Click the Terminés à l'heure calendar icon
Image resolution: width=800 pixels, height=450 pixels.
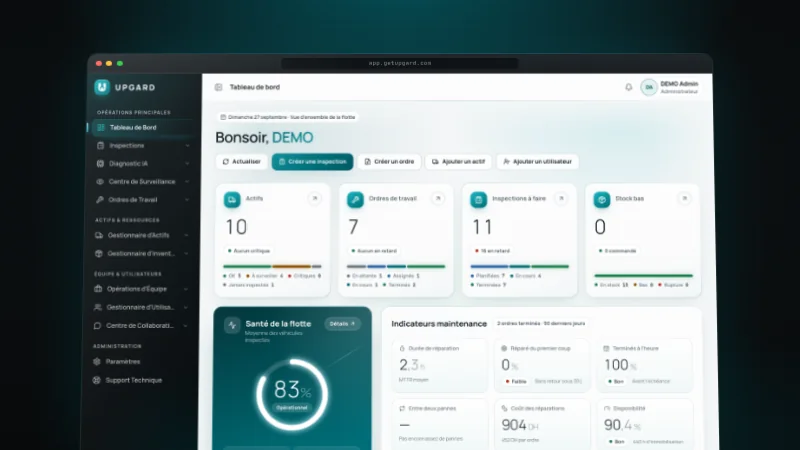(606, 348)
